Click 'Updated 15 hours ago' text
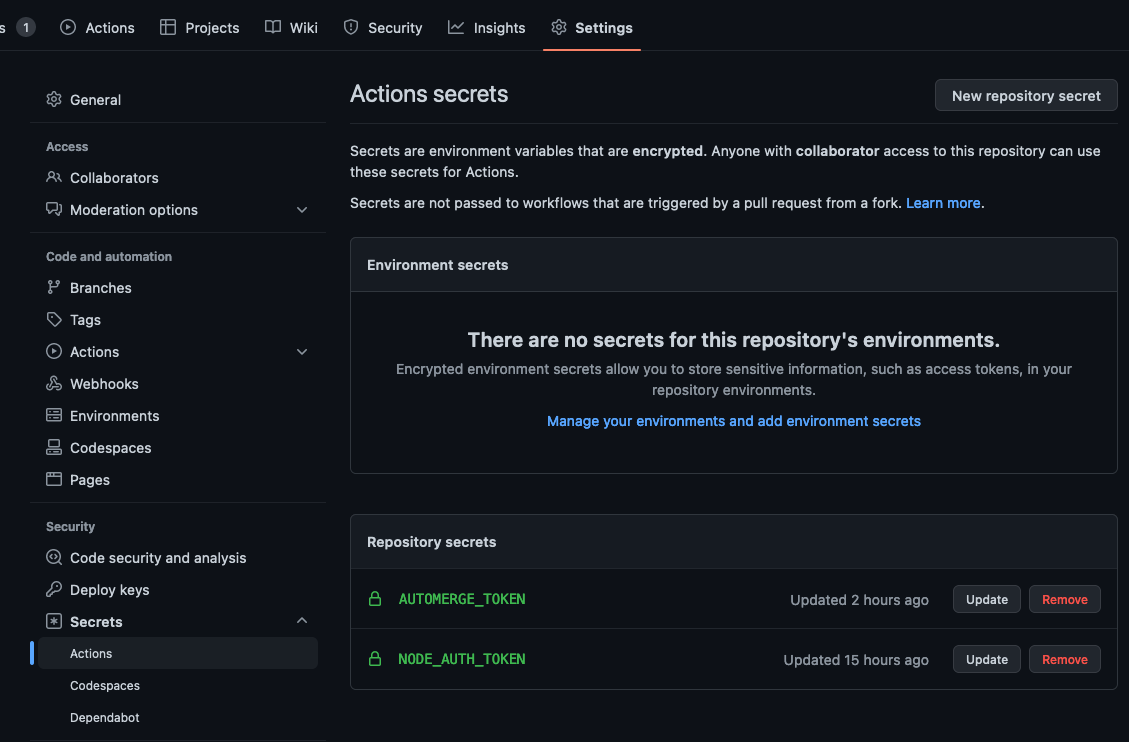 click(x=855, y=659)
